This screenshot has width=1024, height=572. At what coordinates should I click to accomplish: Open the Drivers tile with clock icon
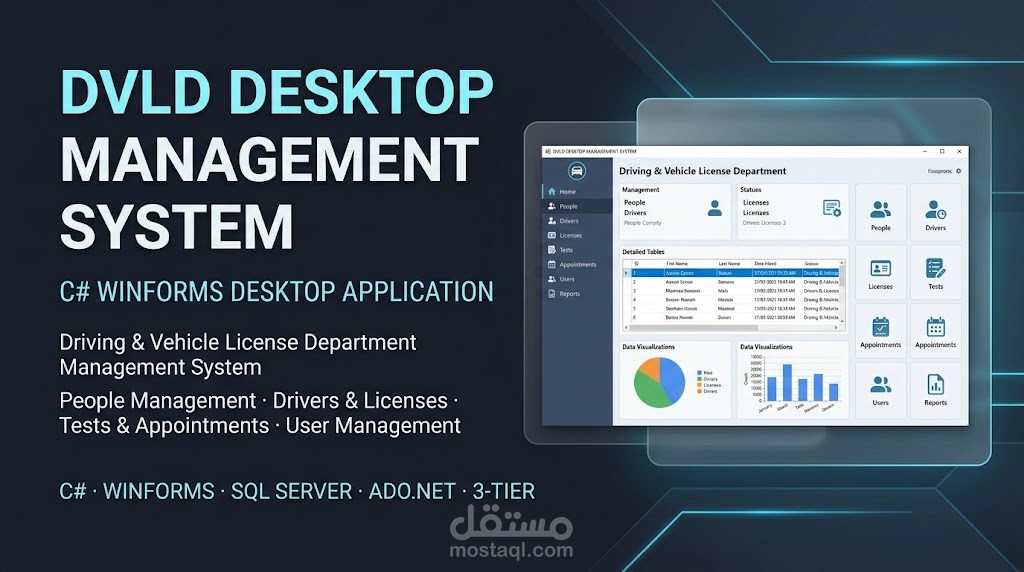(x=935, y=212)
